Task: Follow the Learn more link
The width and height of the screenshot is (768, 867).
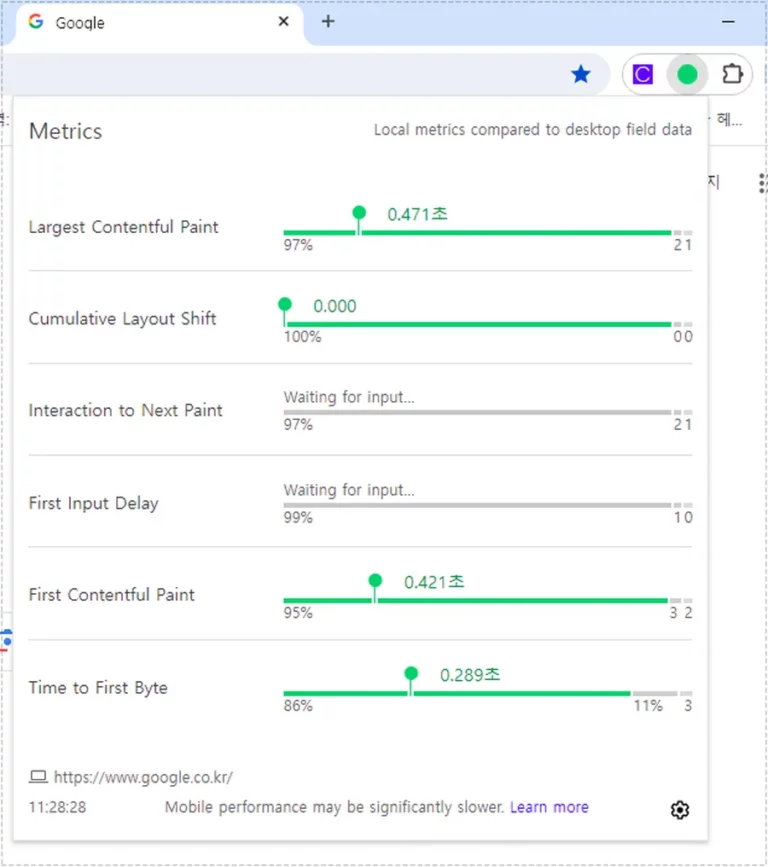Action: 549,807
